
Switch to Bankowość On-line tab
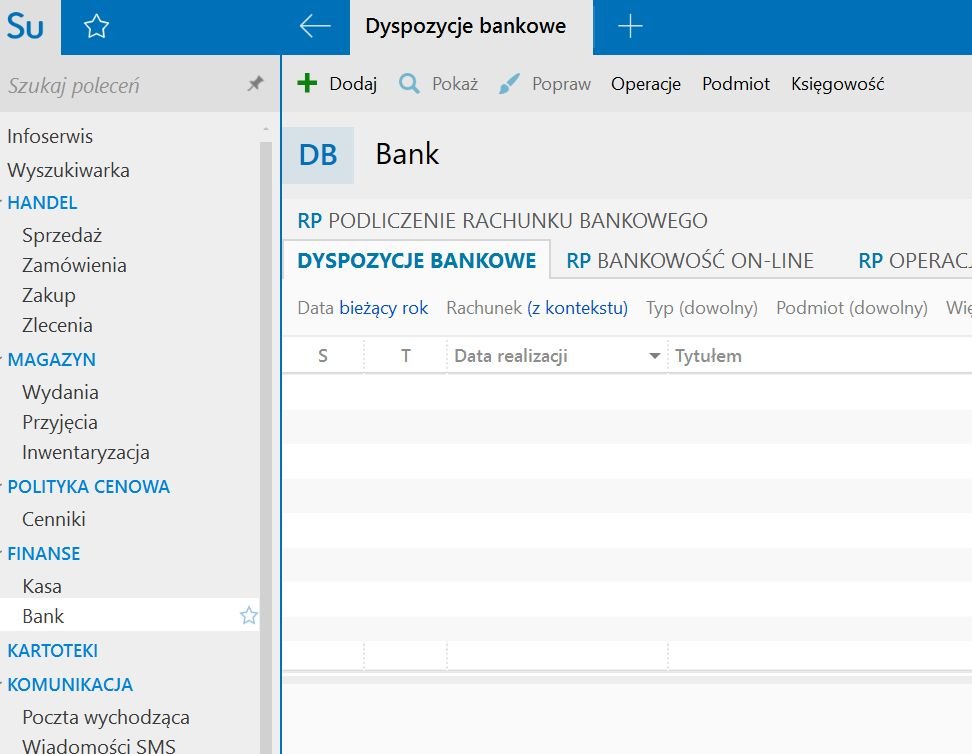click(690, 261)
